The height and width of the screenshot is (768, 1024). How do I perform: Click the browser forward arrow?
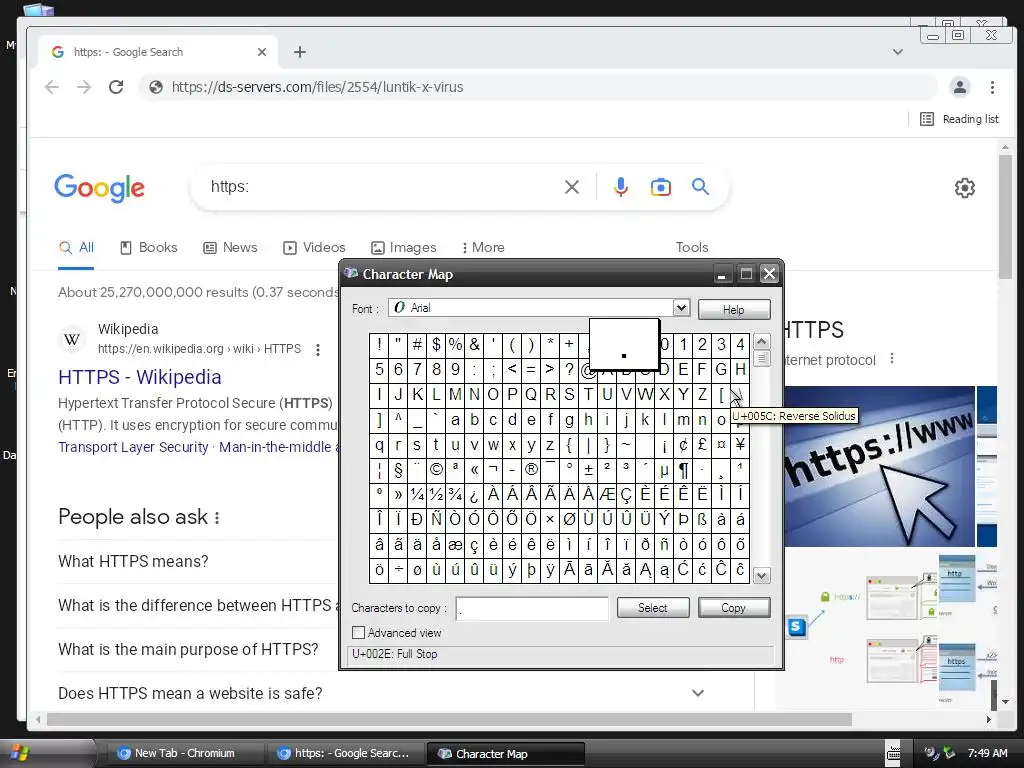[84, 87]
